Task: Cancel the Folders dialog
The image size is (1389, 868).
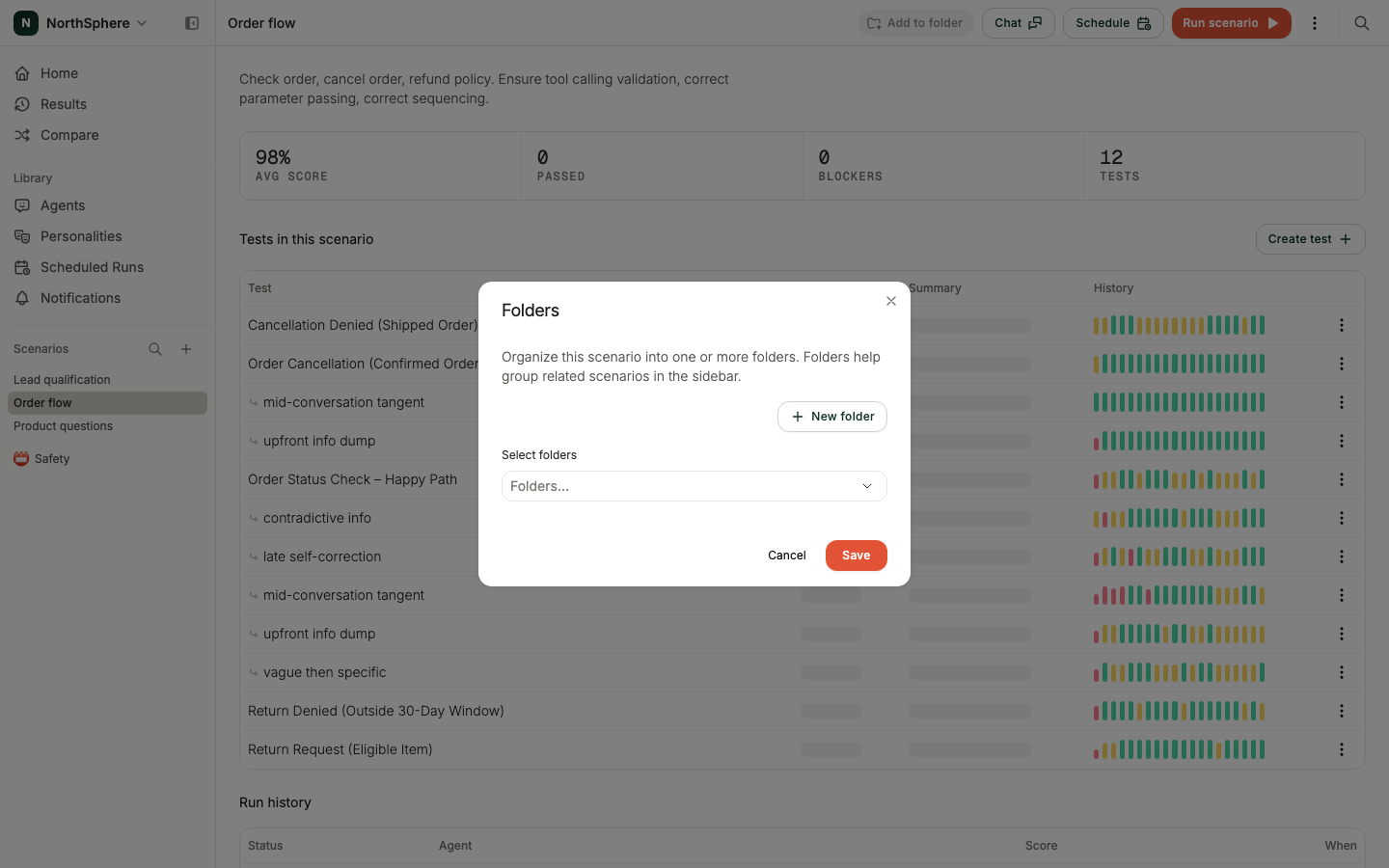Action: coord(787,556)
